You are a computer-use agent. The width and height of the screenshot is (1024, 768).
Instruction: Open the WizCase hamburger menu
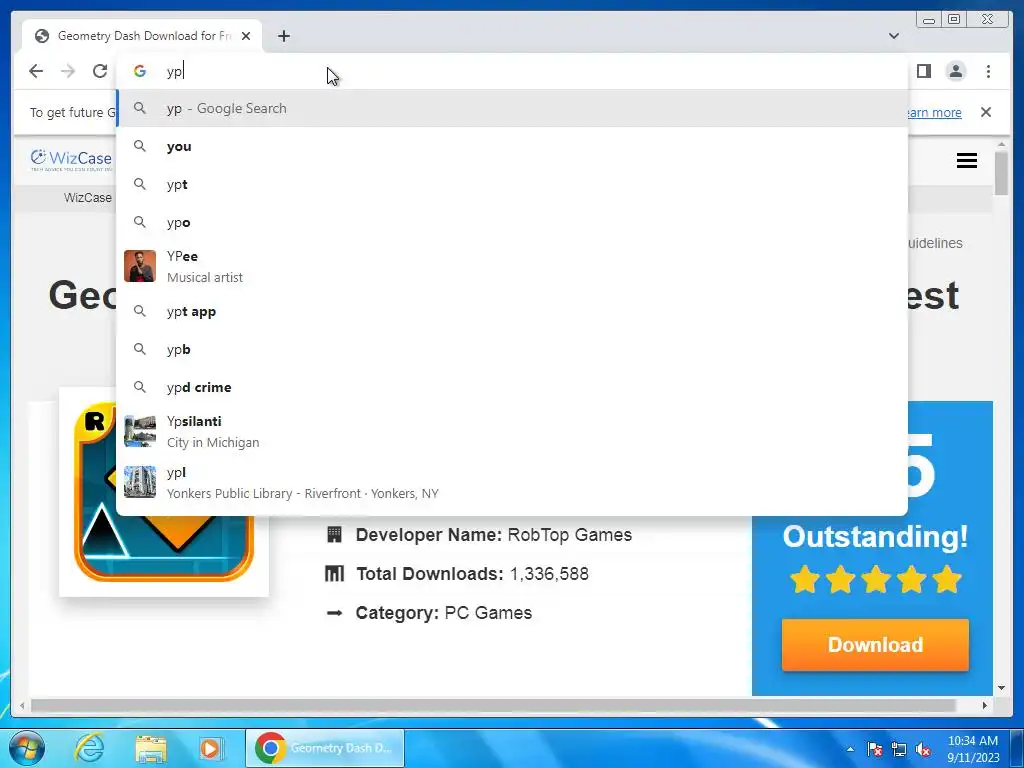click(x=967, y=161)
